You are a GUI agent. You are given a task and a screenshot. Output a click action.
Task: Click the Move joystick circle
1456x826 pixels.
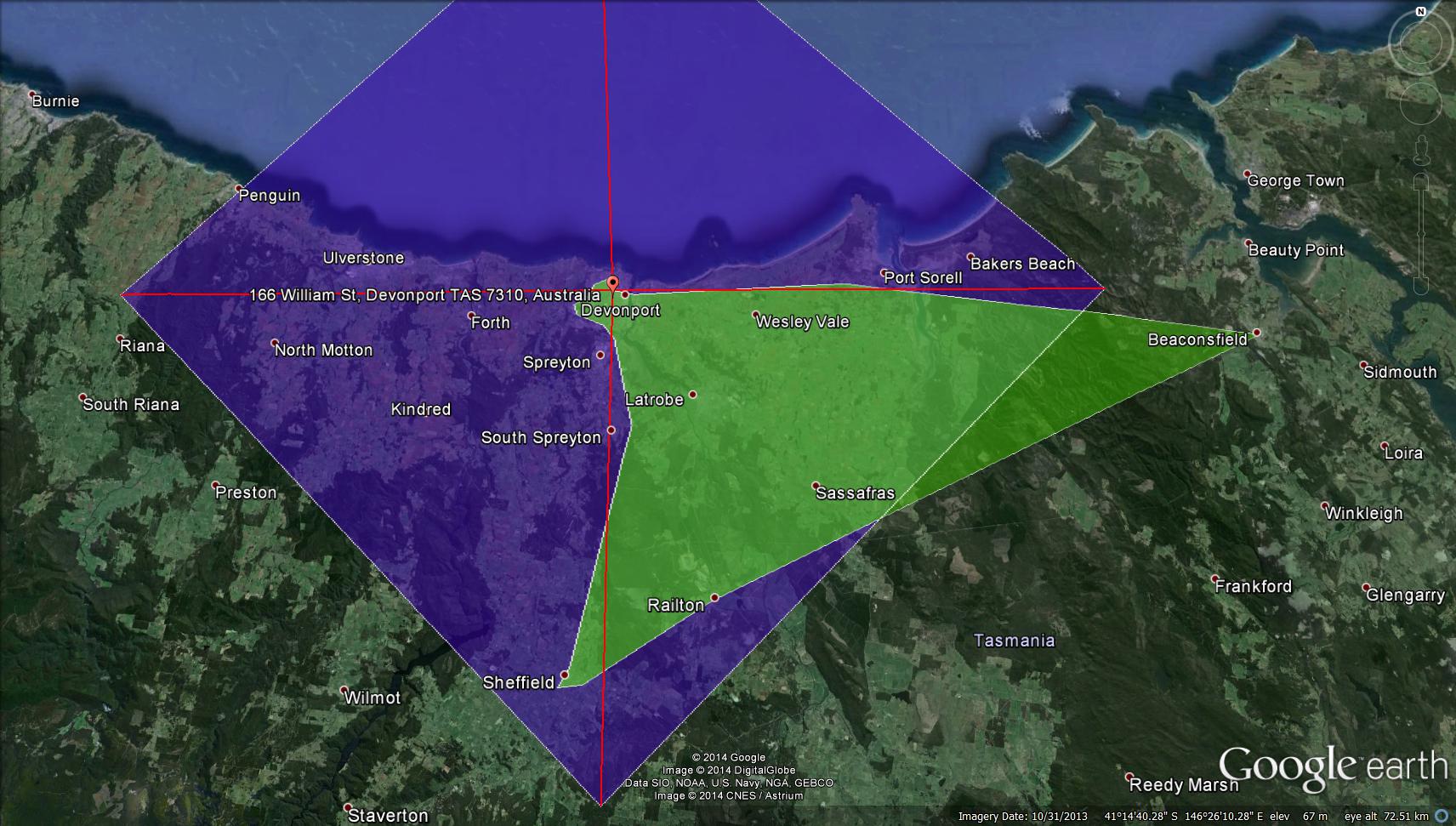[1420, 103]
